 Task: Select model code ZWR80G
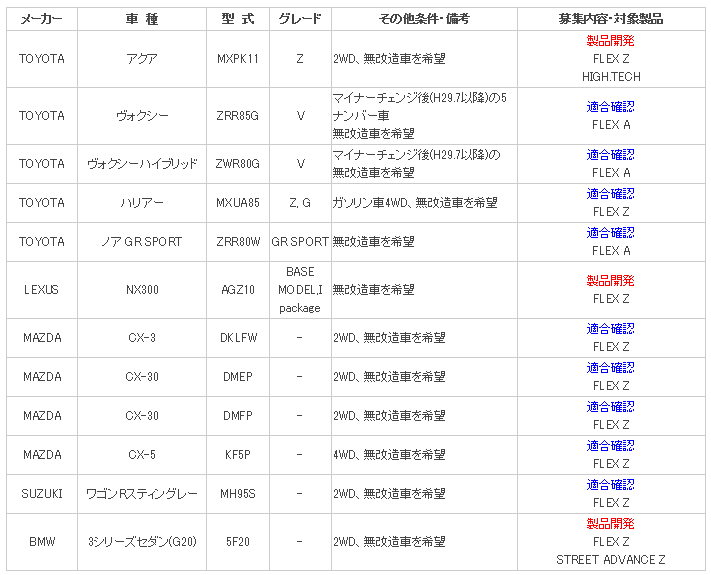[238, 164]
